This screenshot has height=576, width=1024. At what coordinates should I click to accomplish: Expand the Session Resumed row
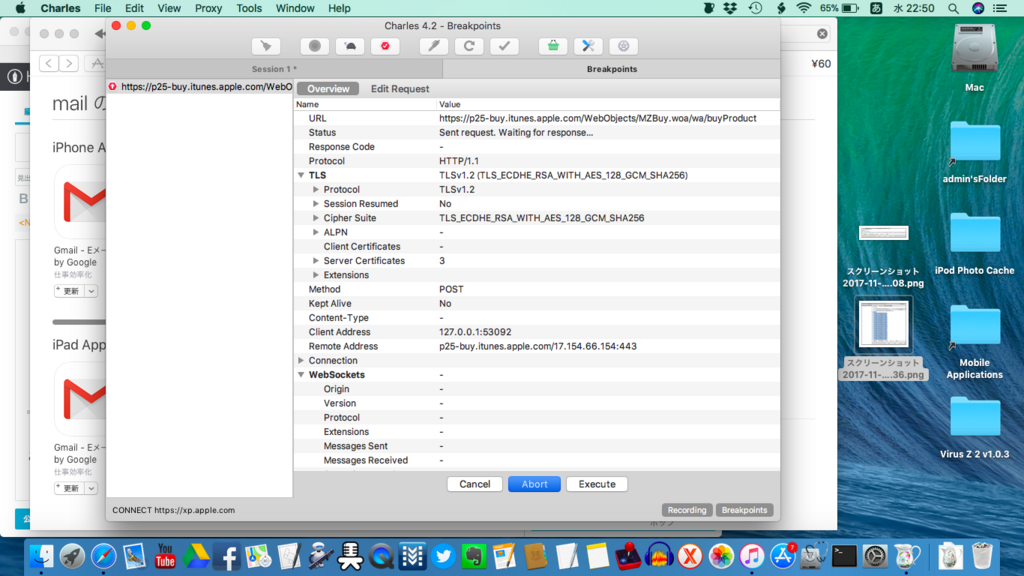pos(316,204)
